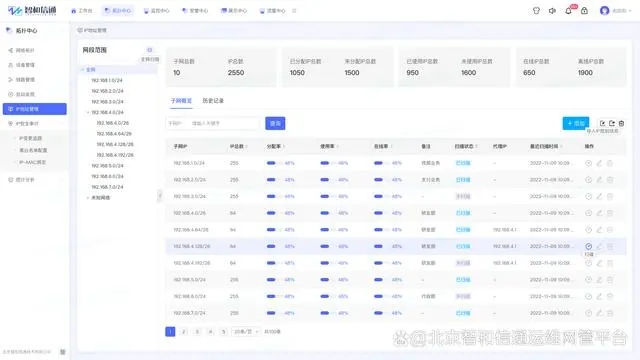Click edit pencil in 192.168.6.0/24 table row
The height and width of the screenshot is (360, 640).
(599, 296)
